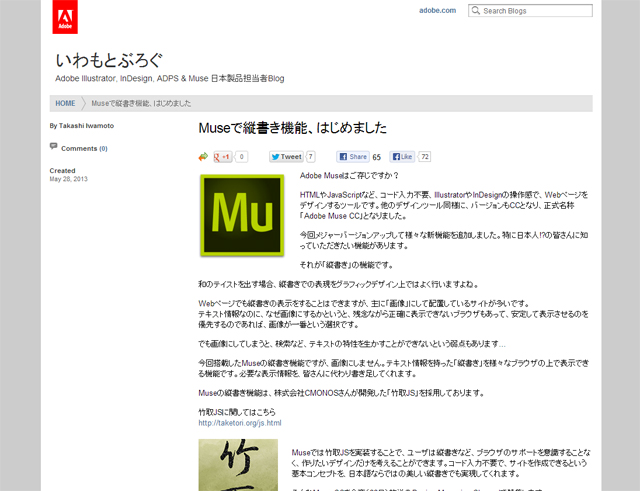Open the Illustrator link in article
640x491 pixels.
pos(450,195)
